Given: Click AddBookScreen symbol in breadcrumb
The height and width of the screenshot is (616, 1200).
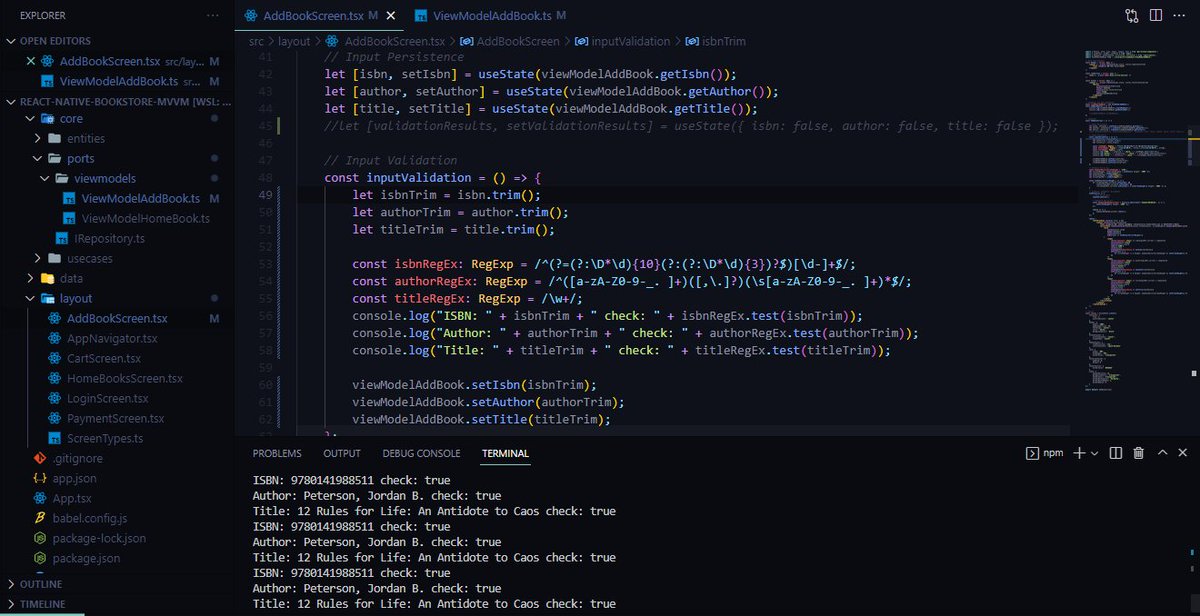Looking at the screenshot, I should pos(516,41).
